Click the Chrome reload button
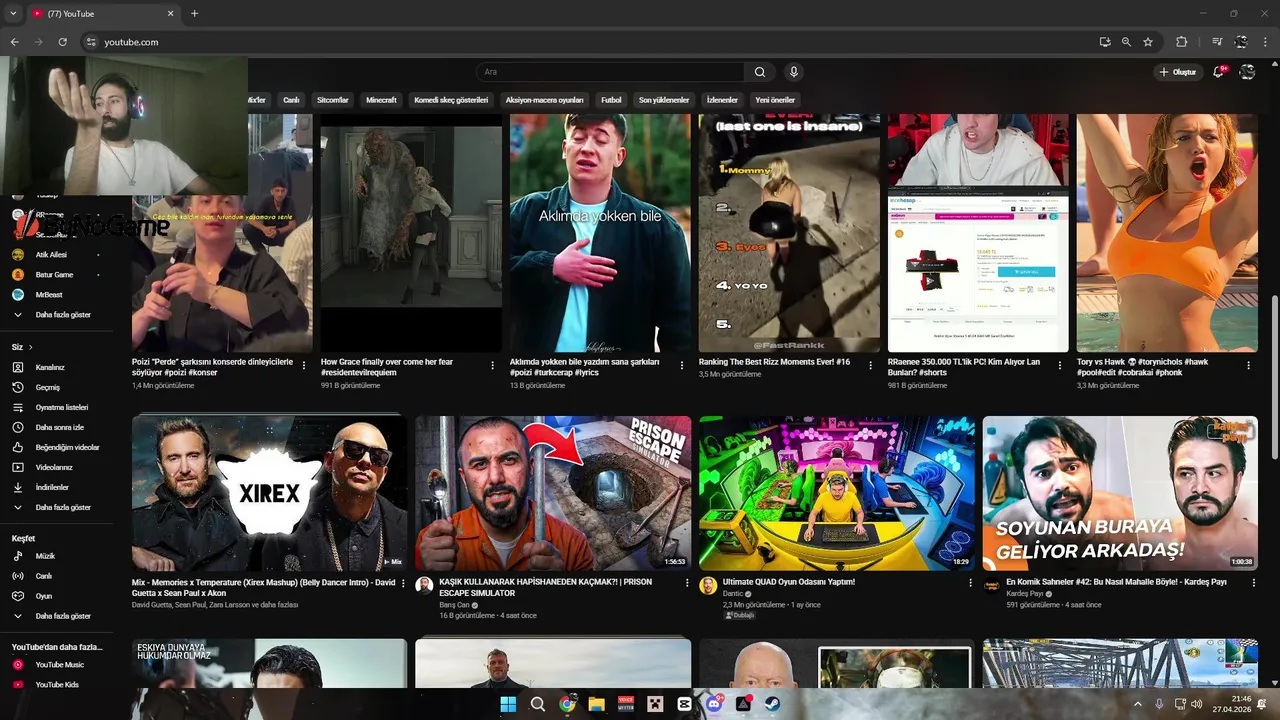1280x720 pixels. coord(62,42)
